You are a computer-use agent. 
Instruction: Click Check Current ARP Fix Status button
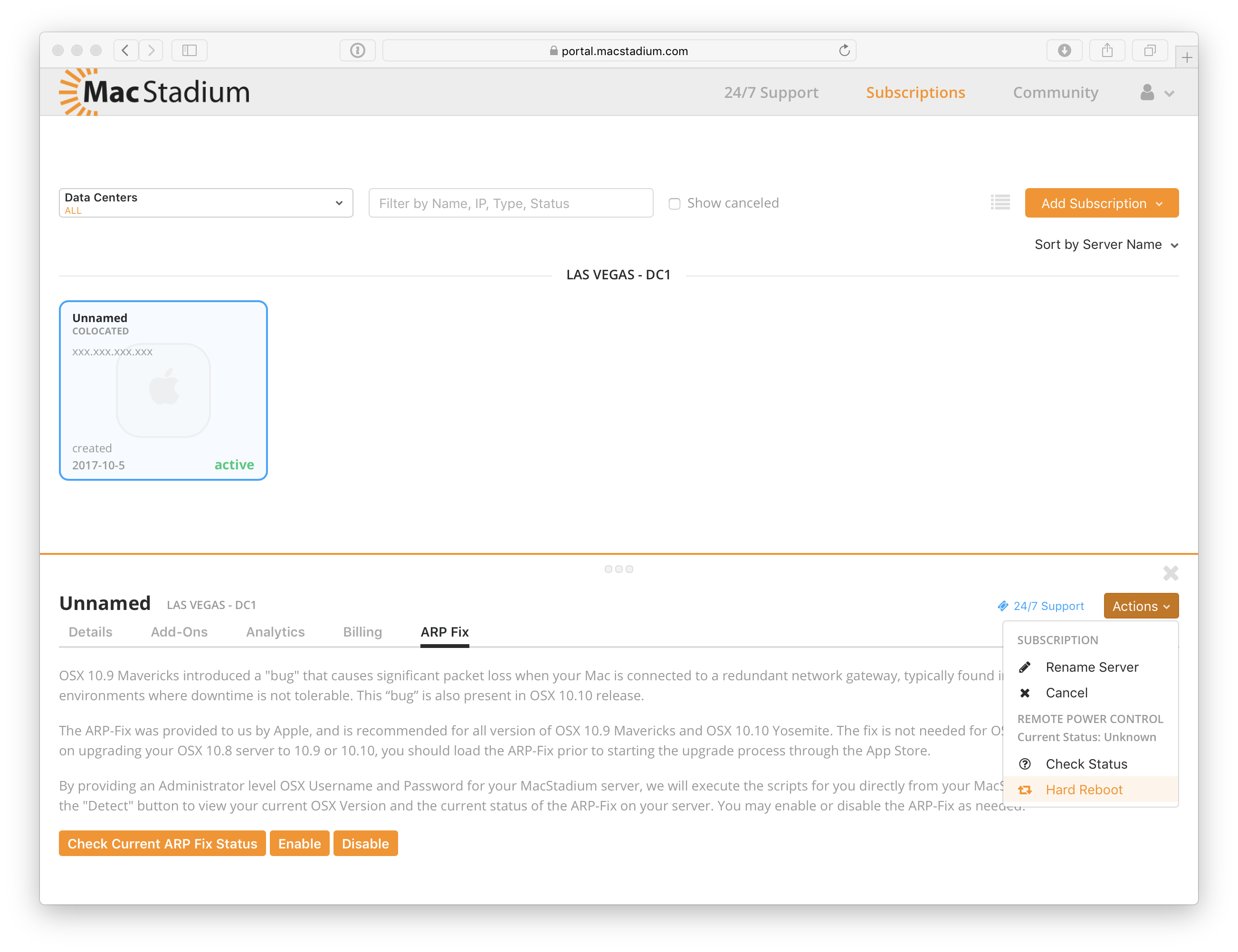coord(162,843)
